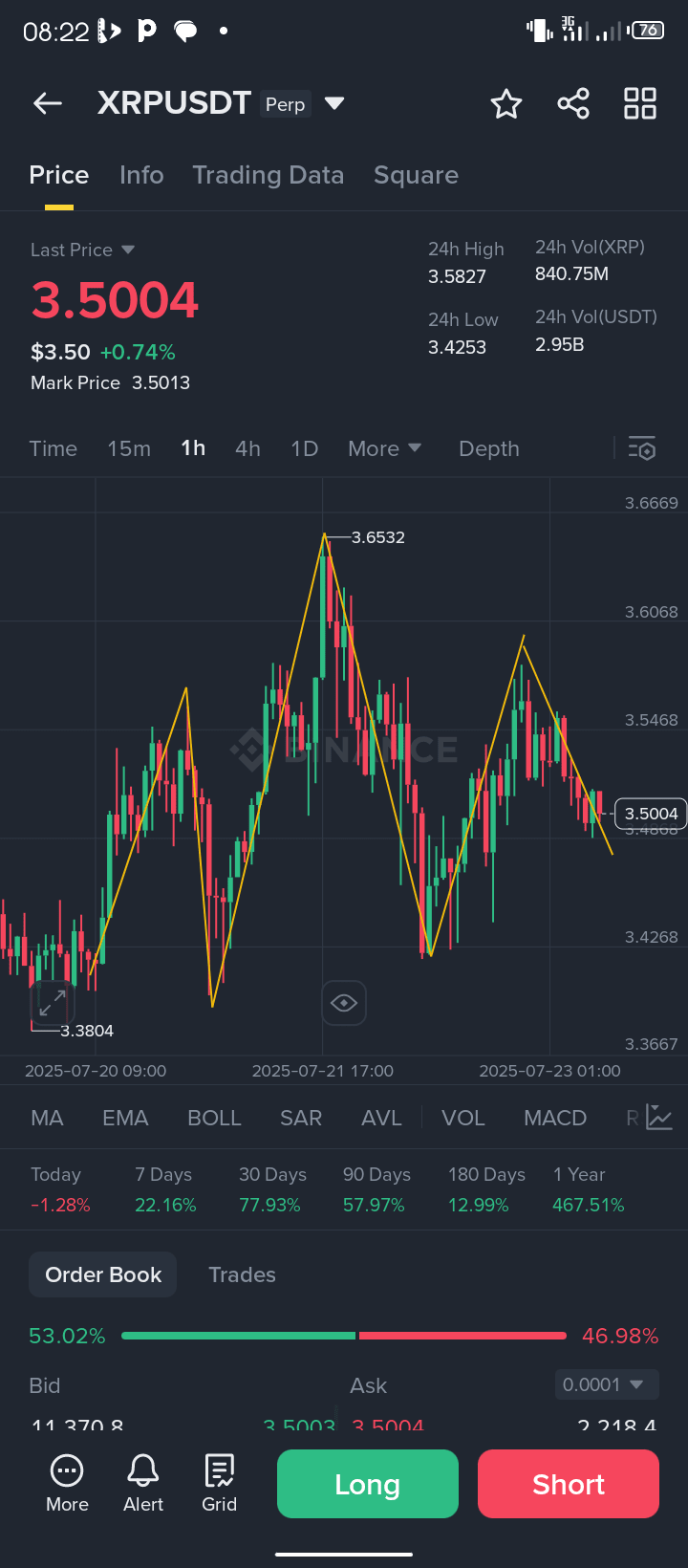Open the four-square grid layout icon

(640, 103)
